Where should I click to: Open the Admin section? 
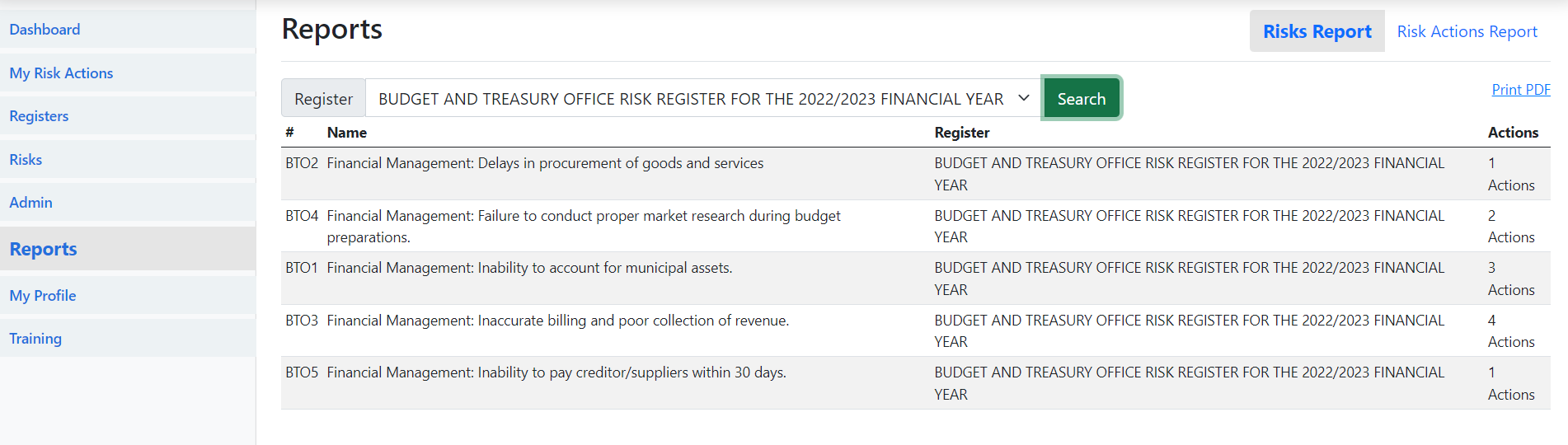[31, 203]
